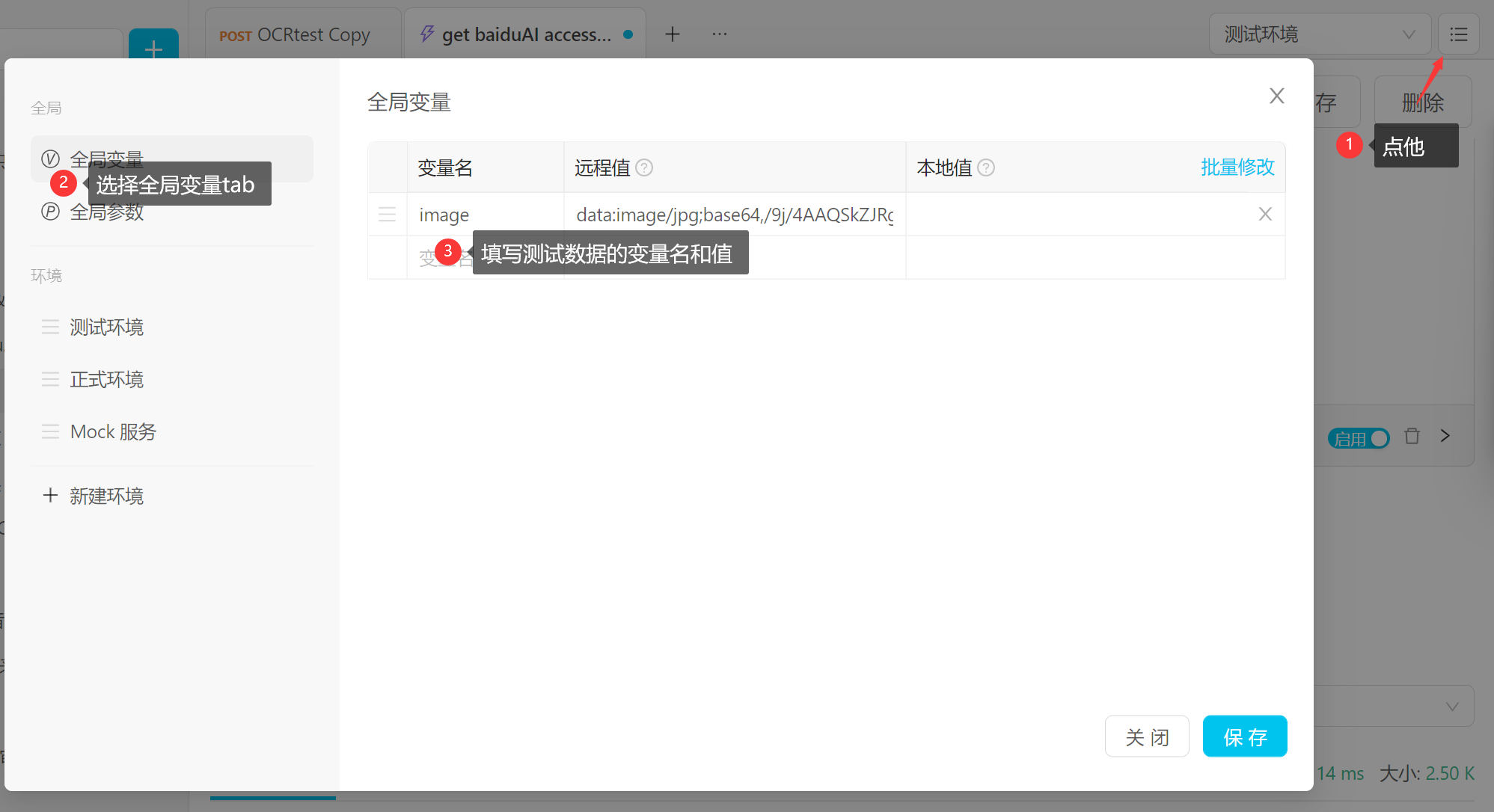Add a new tab with plus icon
Viewport: 1494px width, 812px height.
tap(673, 34)
